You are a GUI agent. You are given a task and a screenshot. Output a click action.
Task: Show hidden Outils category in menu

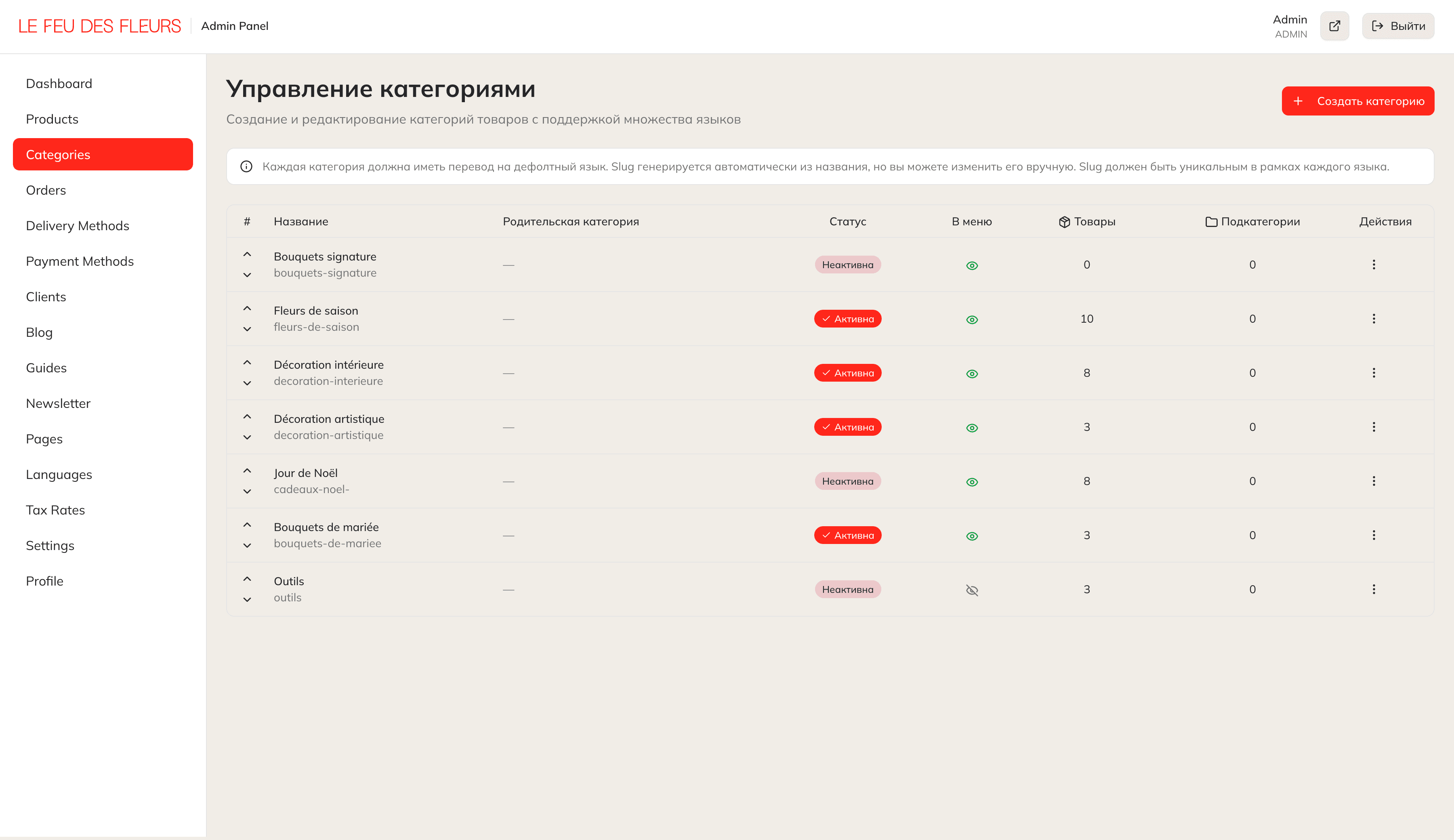coord(972,590)
